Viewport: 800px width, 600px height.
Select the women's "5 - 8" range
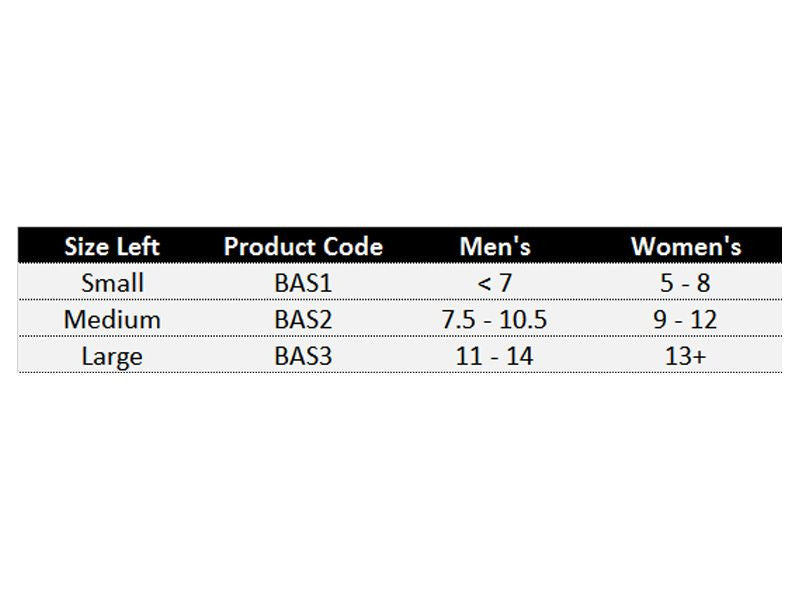coord(685,283)
